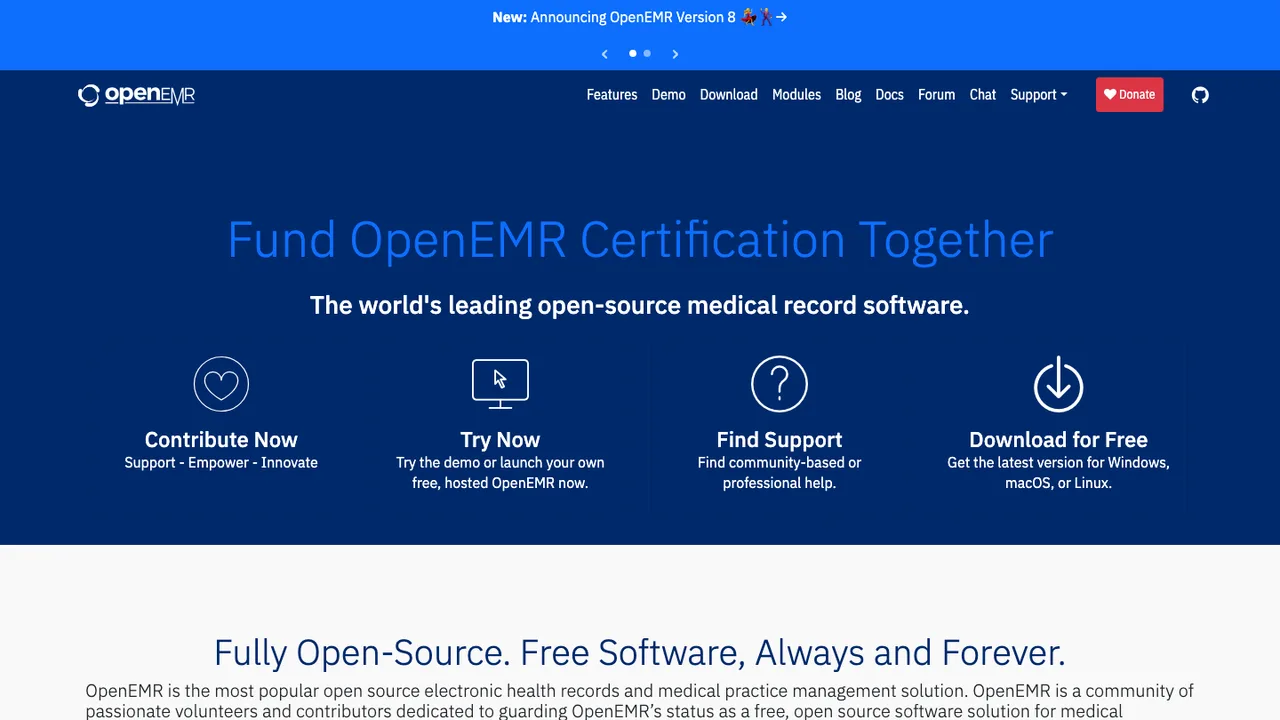Click the monitor Try Now icon
The width and height of the screenshot is (1280, 720).
(x=500, y=384)
